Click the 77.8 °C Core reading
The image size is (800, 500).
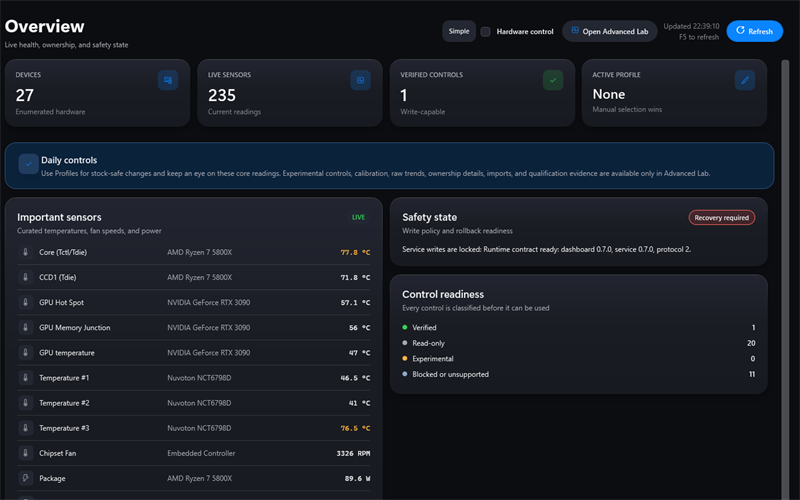coord(355,253)
